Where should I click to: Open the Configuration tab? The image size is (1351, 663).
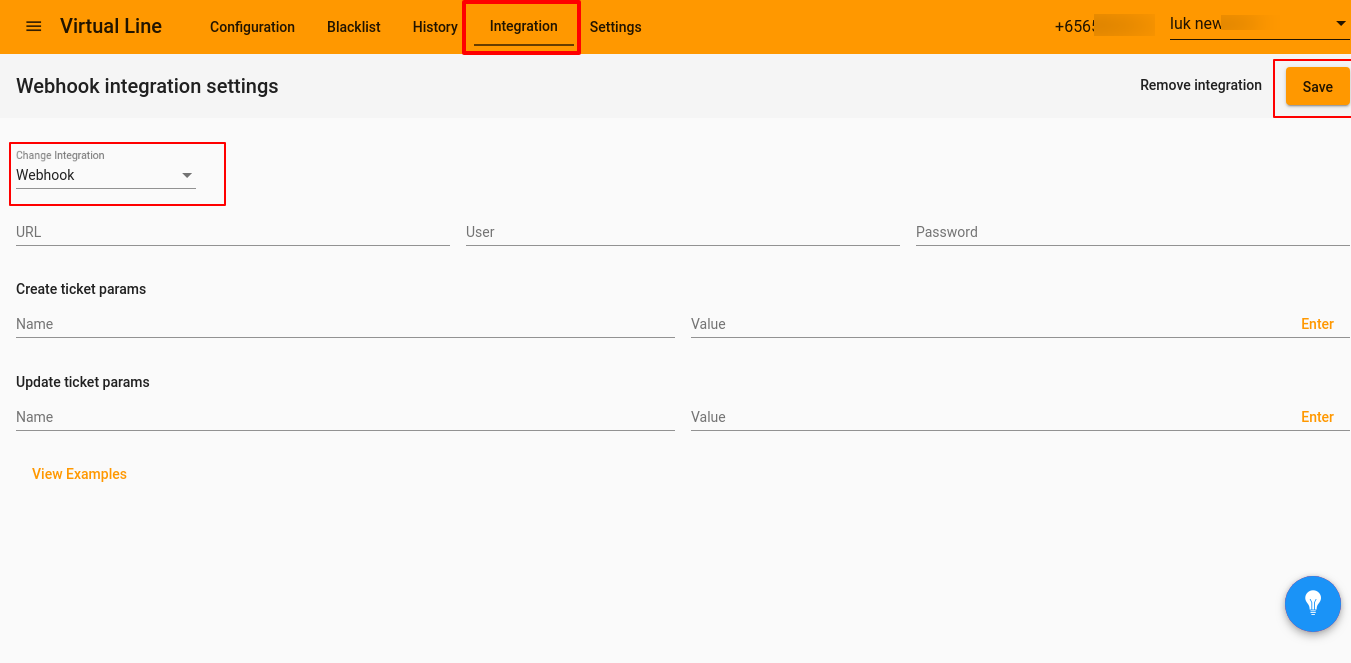pos(252,27)
